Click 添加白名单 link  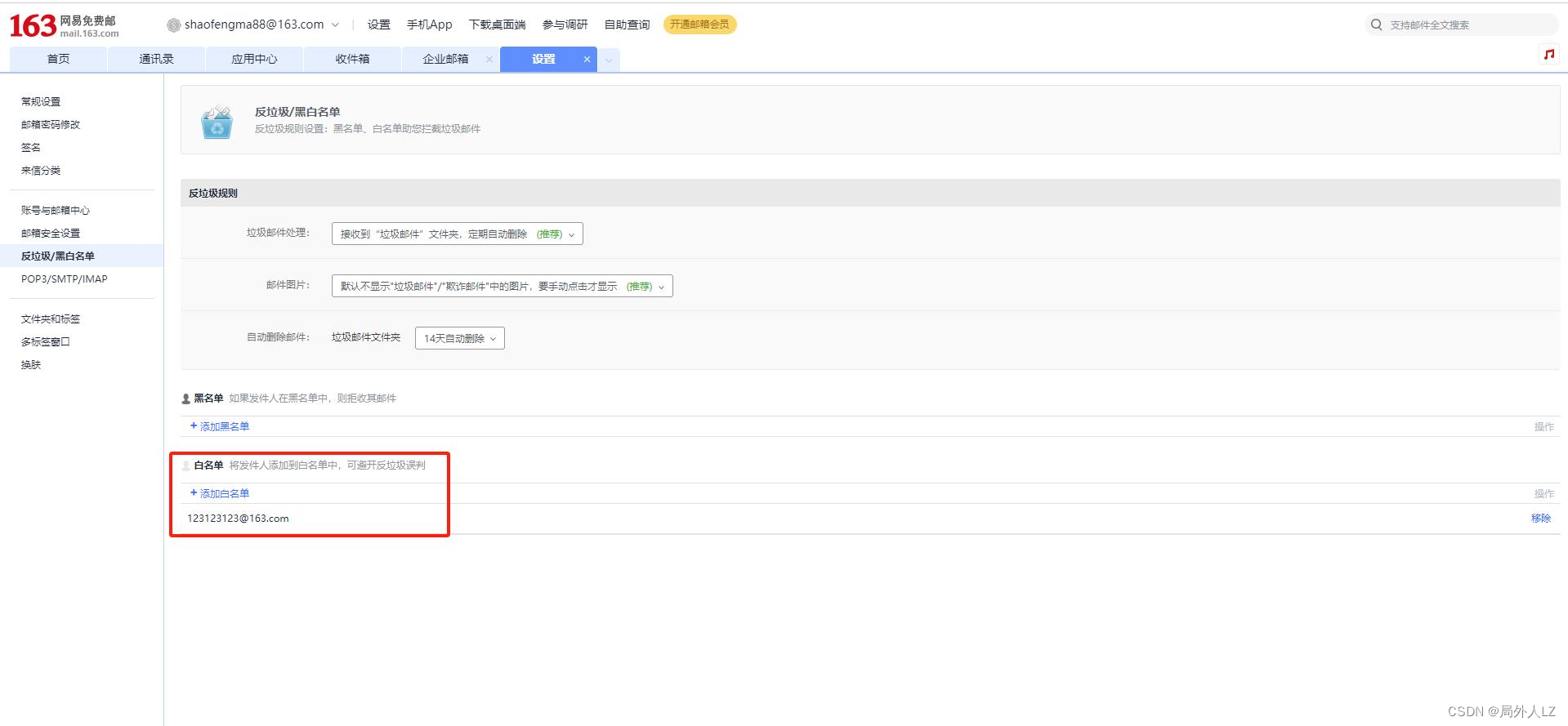(x=220, y=493)
